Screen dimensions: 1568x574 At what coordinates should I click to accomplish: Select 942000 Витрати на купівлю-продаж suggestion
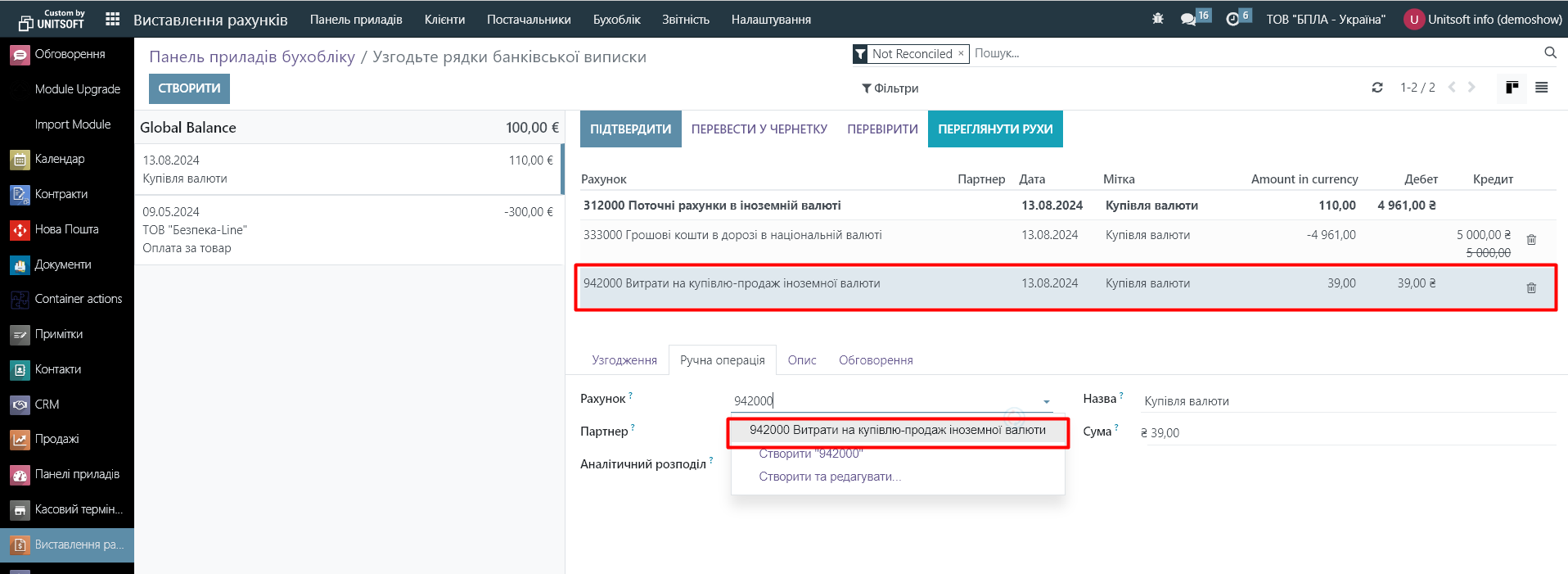pos(897,430)
